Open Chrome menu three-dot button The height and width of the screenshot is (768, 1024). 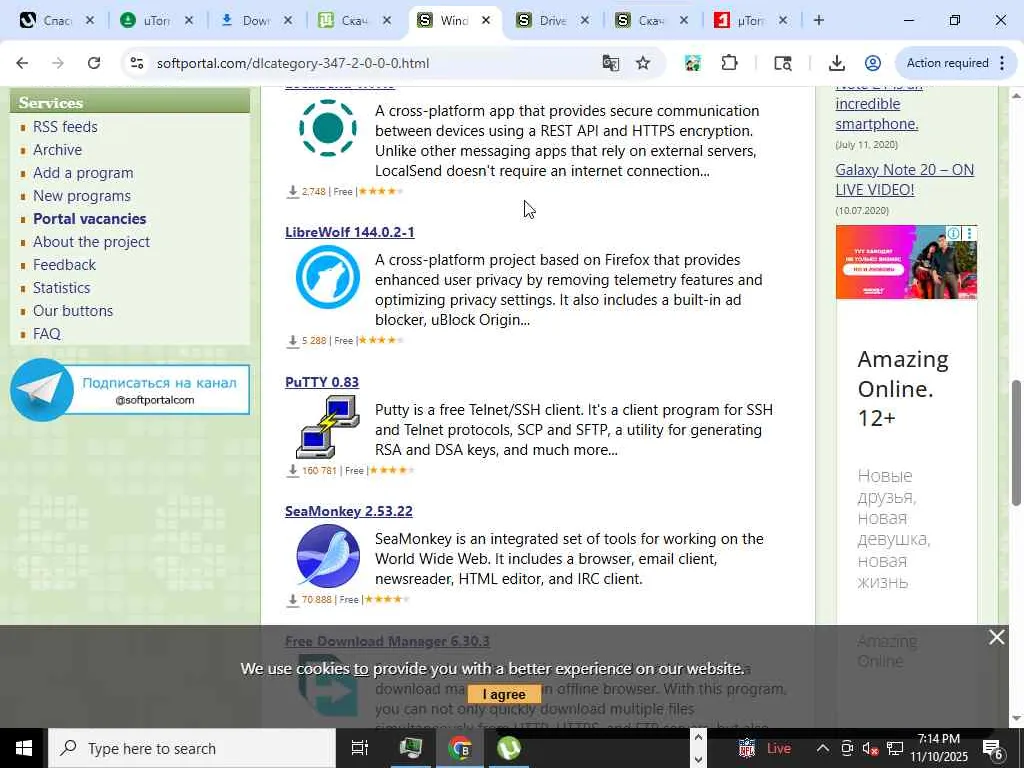[1002, 63]
